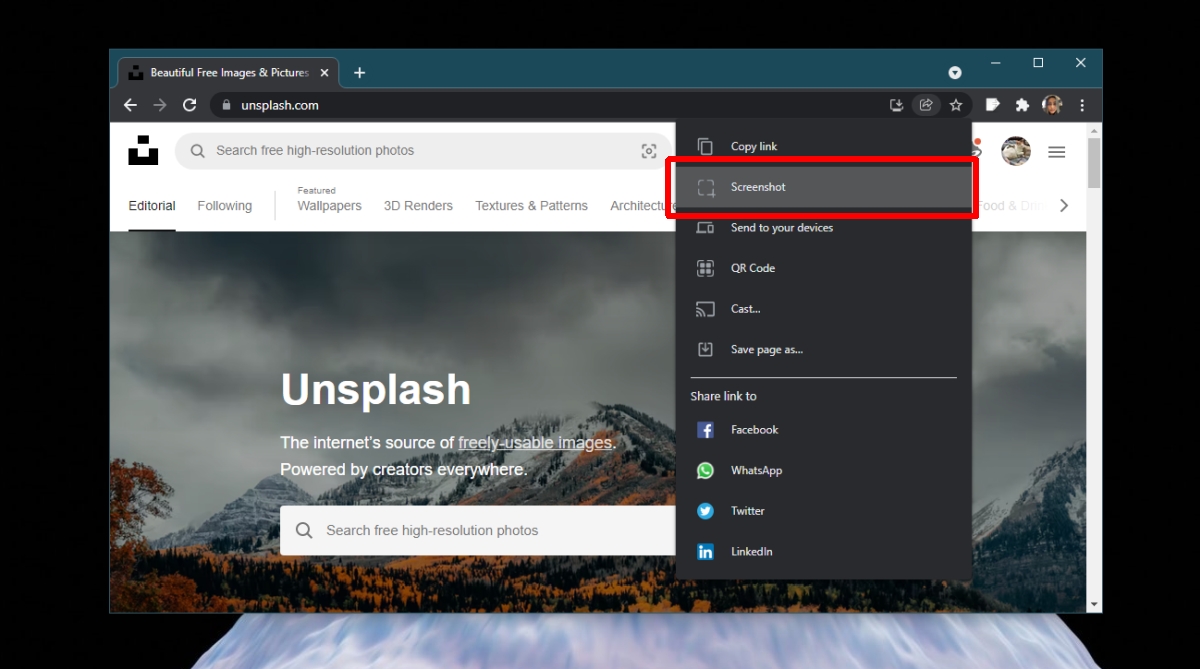Select the Editorial tab
Image resolution: width=1200 pixels, height=669 pixels.
pos(152,206)
